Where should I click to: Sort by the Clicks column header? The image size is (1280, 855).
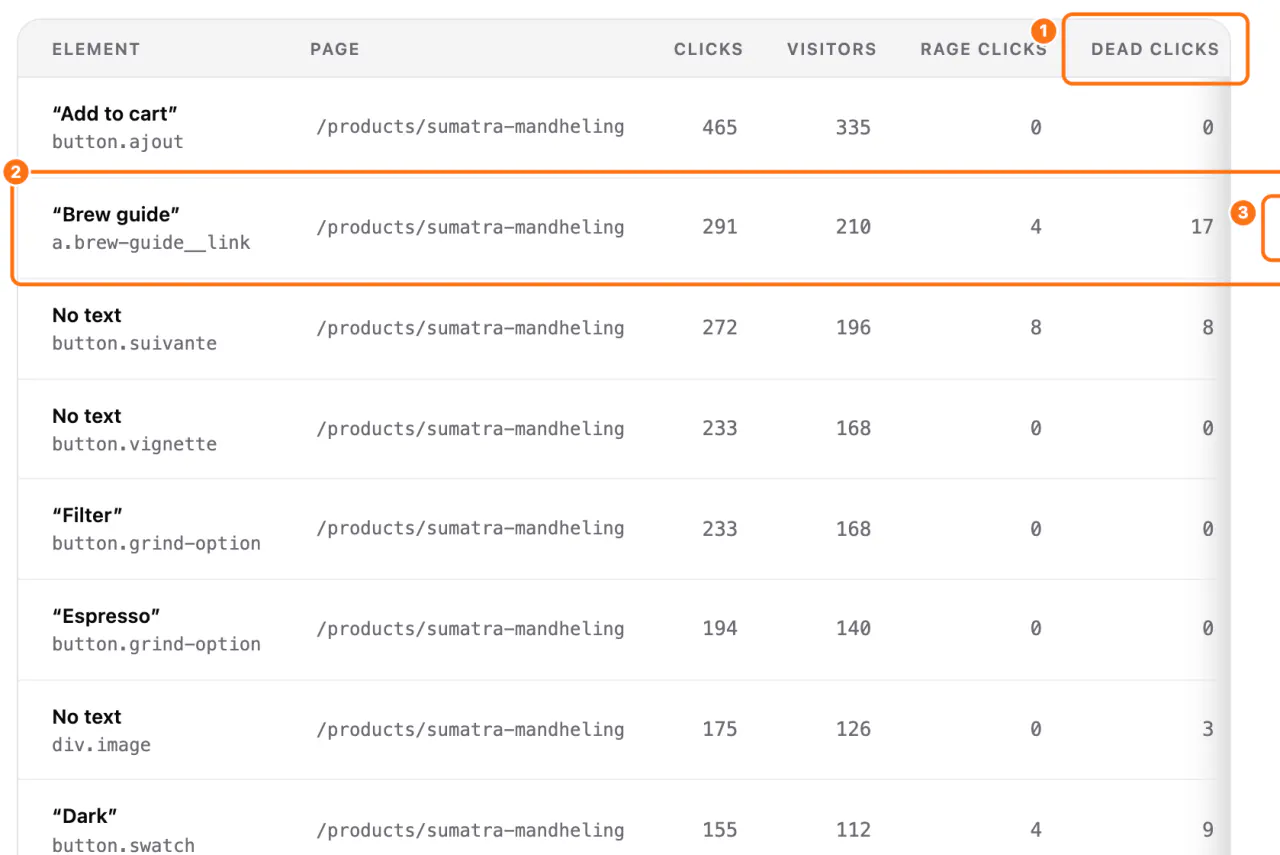pyautogui.click(x=708, y=49)
